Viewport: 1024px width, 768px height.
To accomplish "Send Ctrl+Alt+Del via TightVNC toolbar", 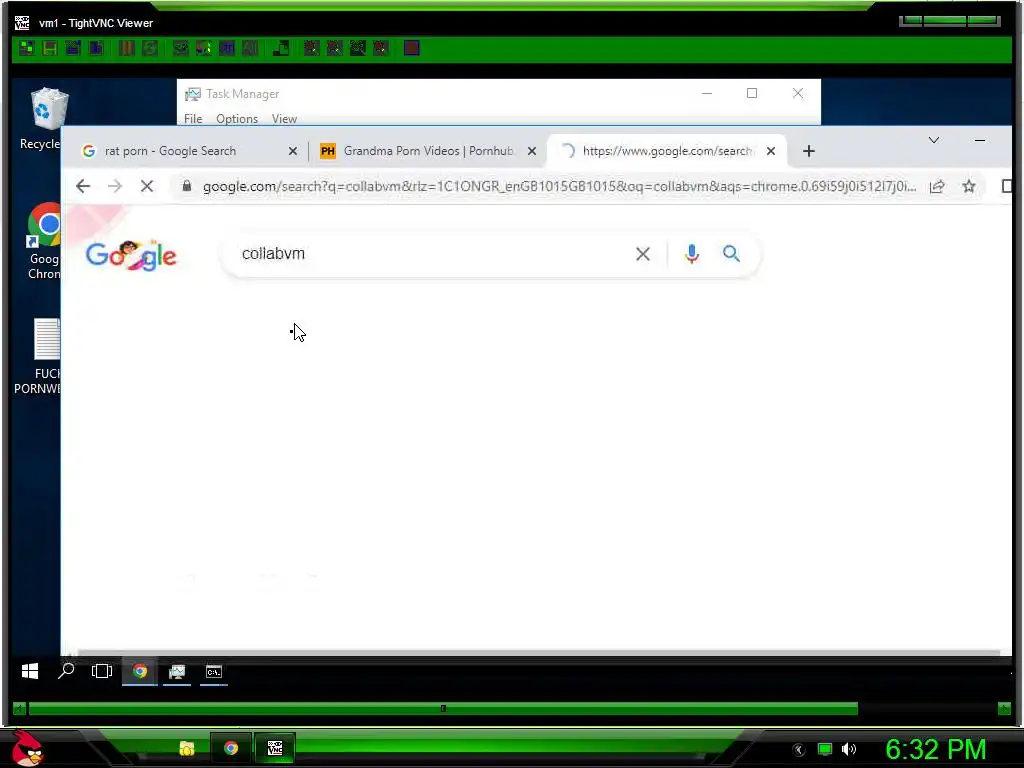I will pos(181,48).
